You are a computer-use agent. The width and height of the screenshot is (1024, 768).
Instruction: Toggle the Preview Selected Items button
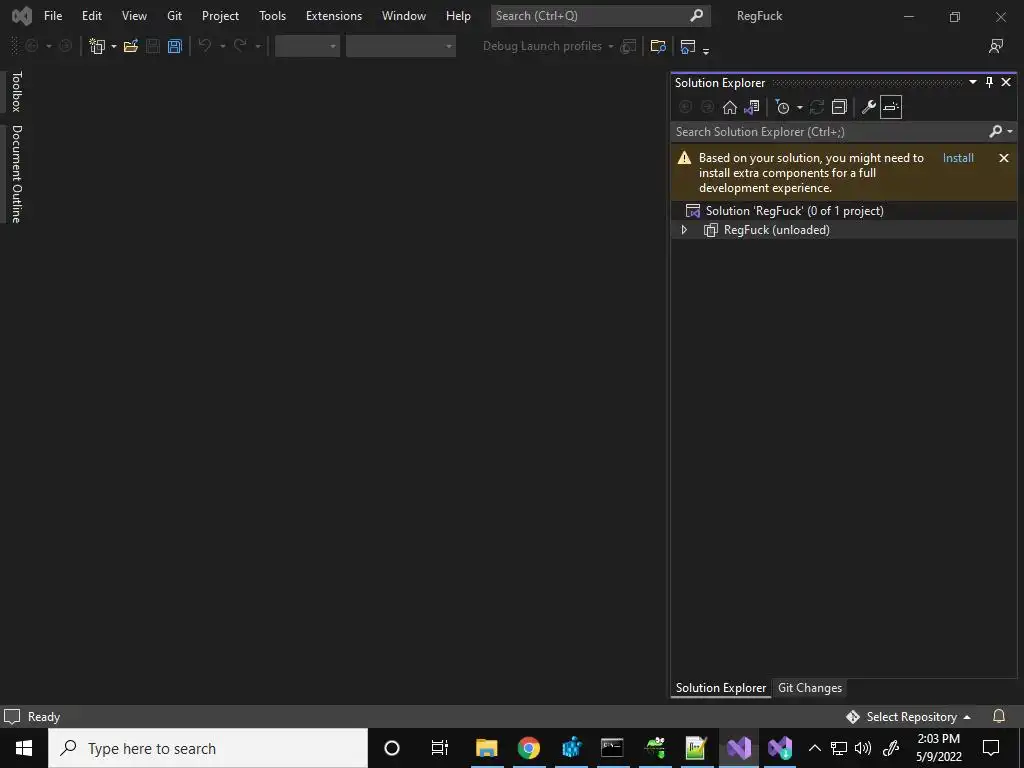pos(891,107)
